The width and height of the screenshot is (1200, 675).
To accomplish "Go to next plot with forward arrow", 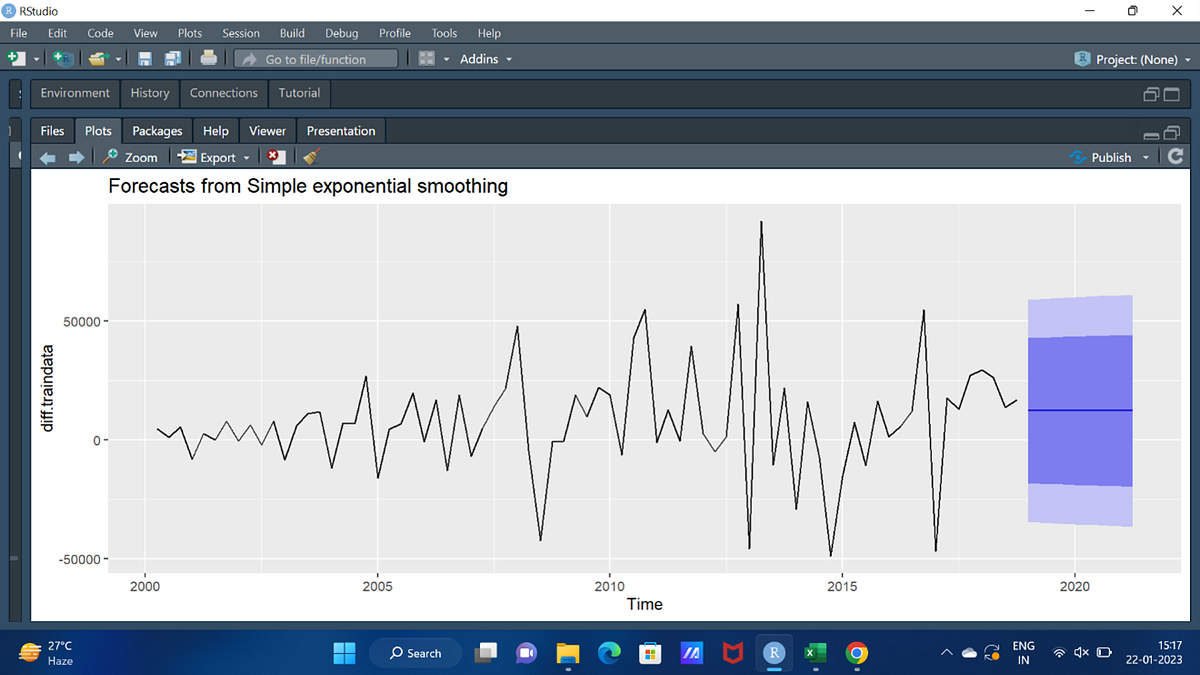I will (77, 156).
